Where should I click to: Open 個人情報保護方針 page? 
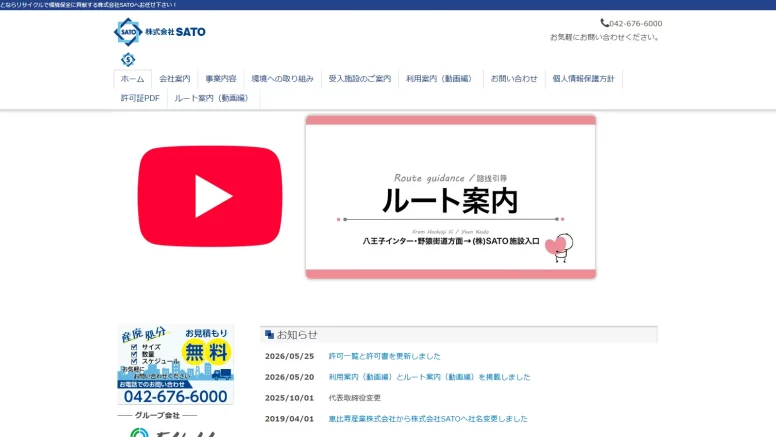(583, 79)
